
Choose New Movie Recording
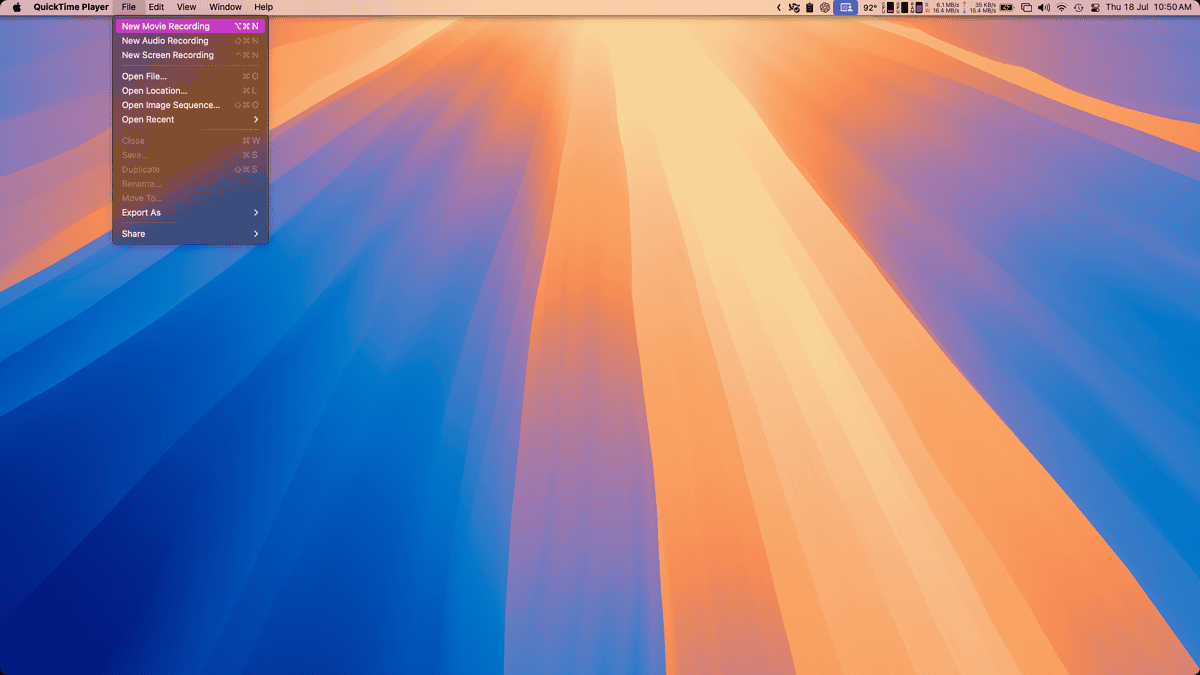[166, 26]
